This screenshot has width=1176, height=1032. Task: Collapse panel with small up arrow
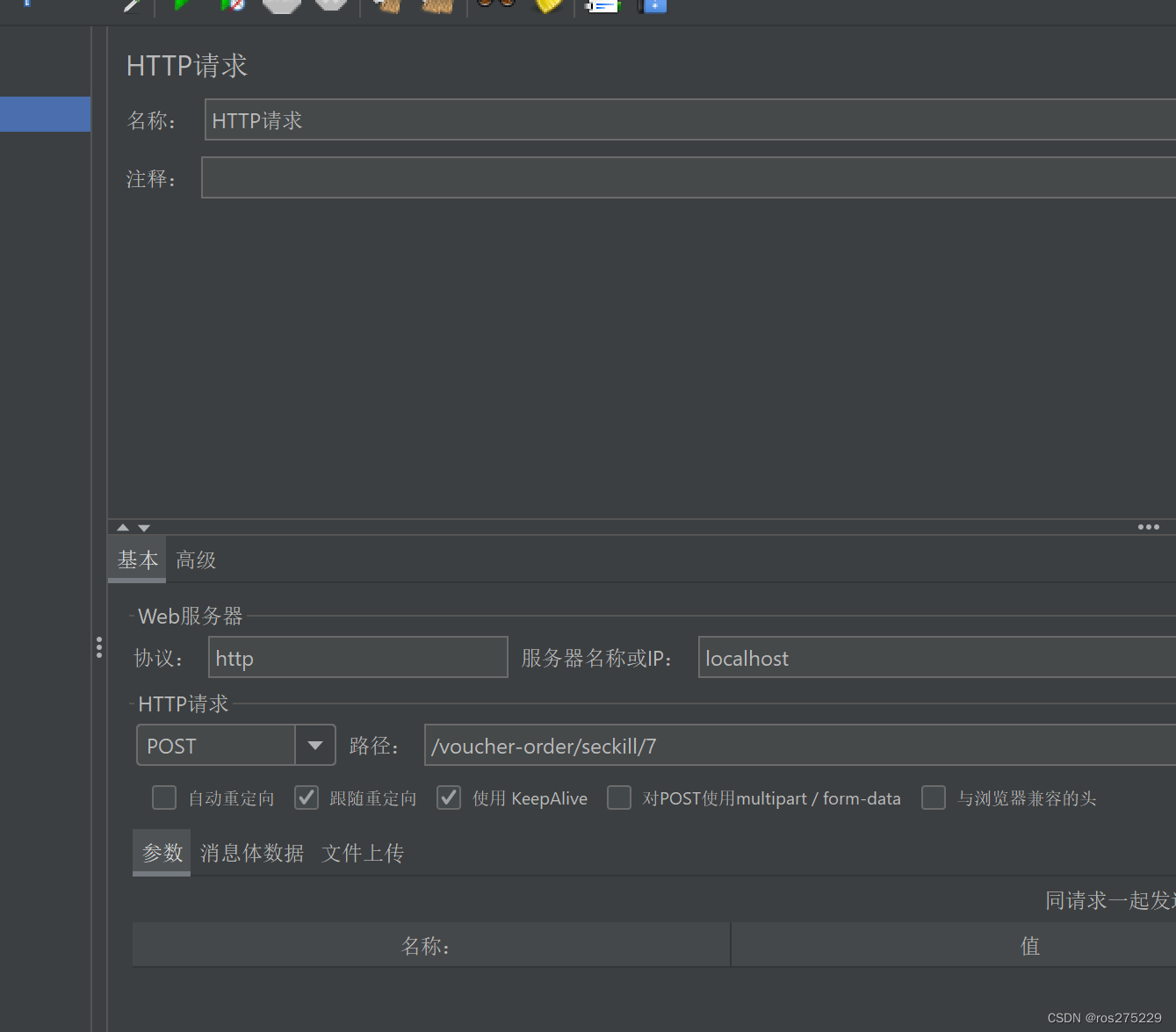123,528
